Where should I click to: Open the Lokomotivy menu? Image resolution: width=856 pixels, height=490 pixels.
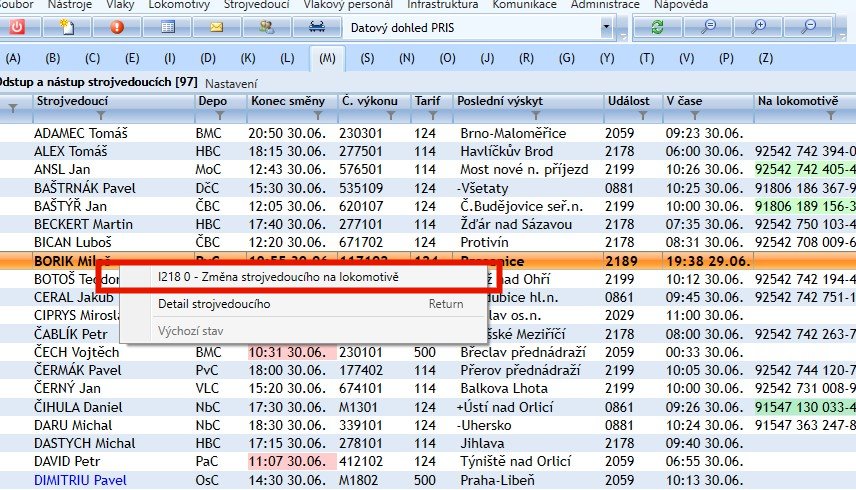tap(178, 5)
